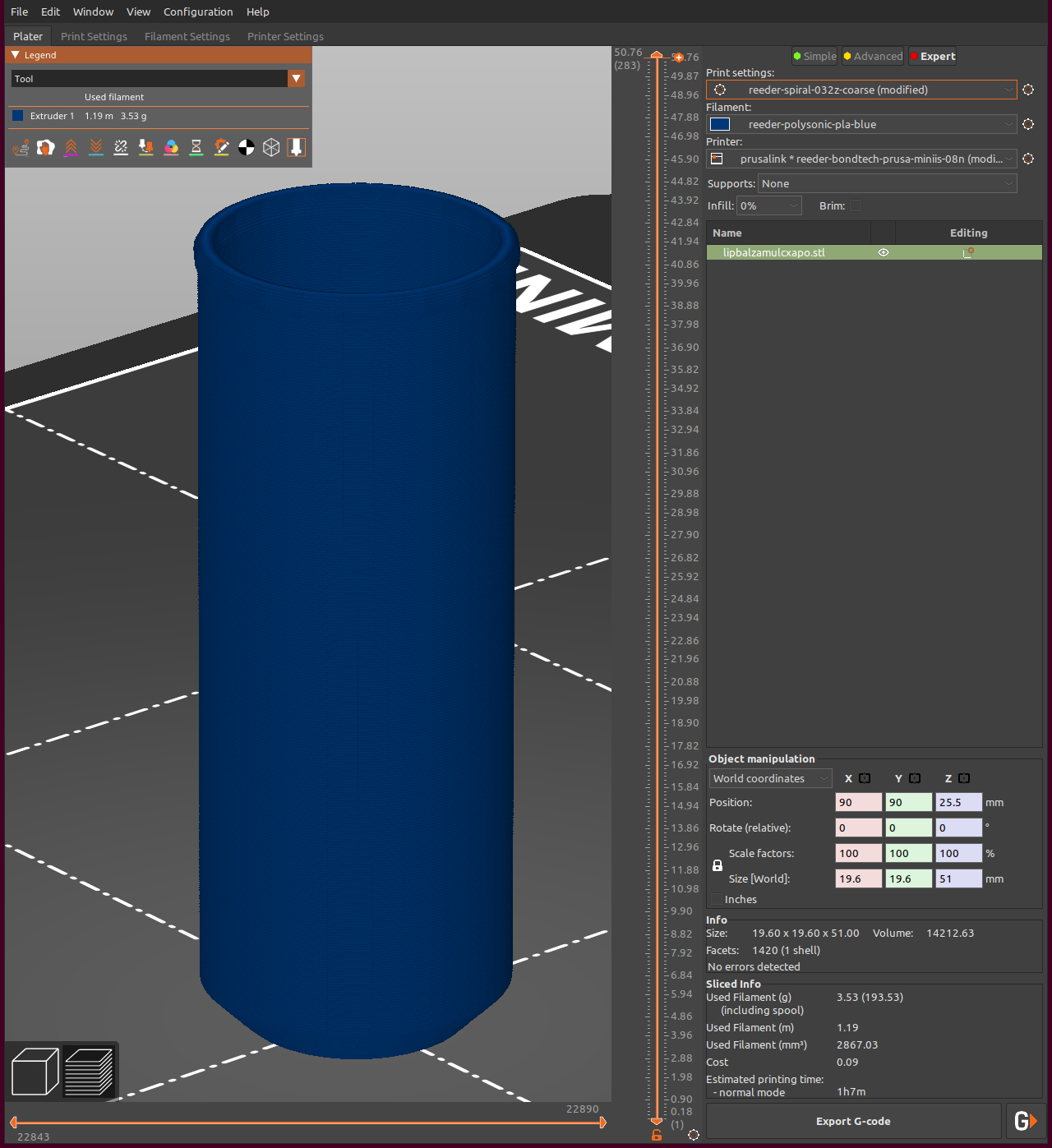Toggle center of gravity marker icon
The width and height of the screenshot is (1052, 1148).
[247, 147]
